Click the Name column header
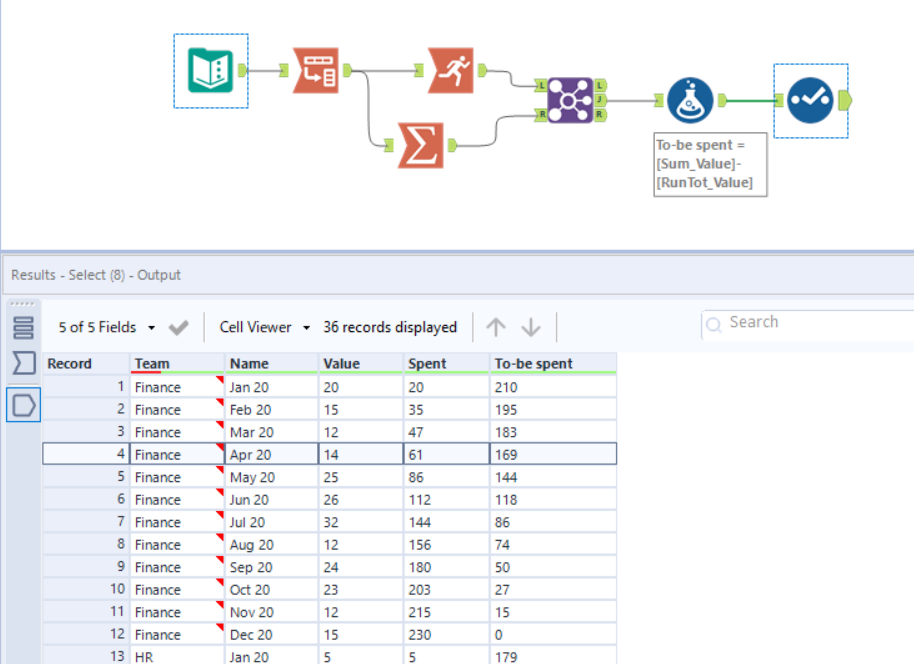This screenshot has width=914, height=664. tap(272, 363)
